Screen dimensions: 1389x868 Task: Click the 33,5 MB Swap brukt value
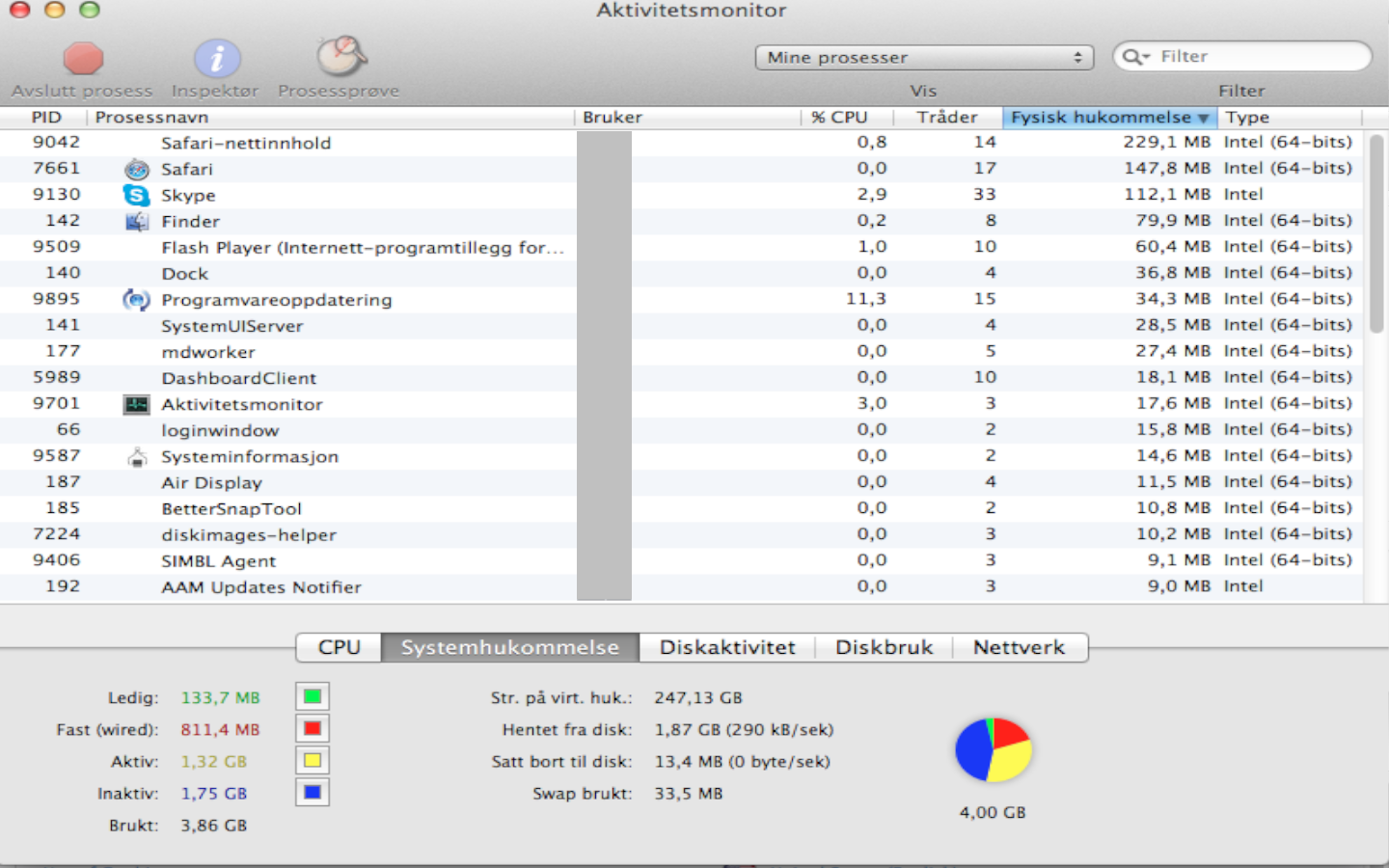[689, 793]
